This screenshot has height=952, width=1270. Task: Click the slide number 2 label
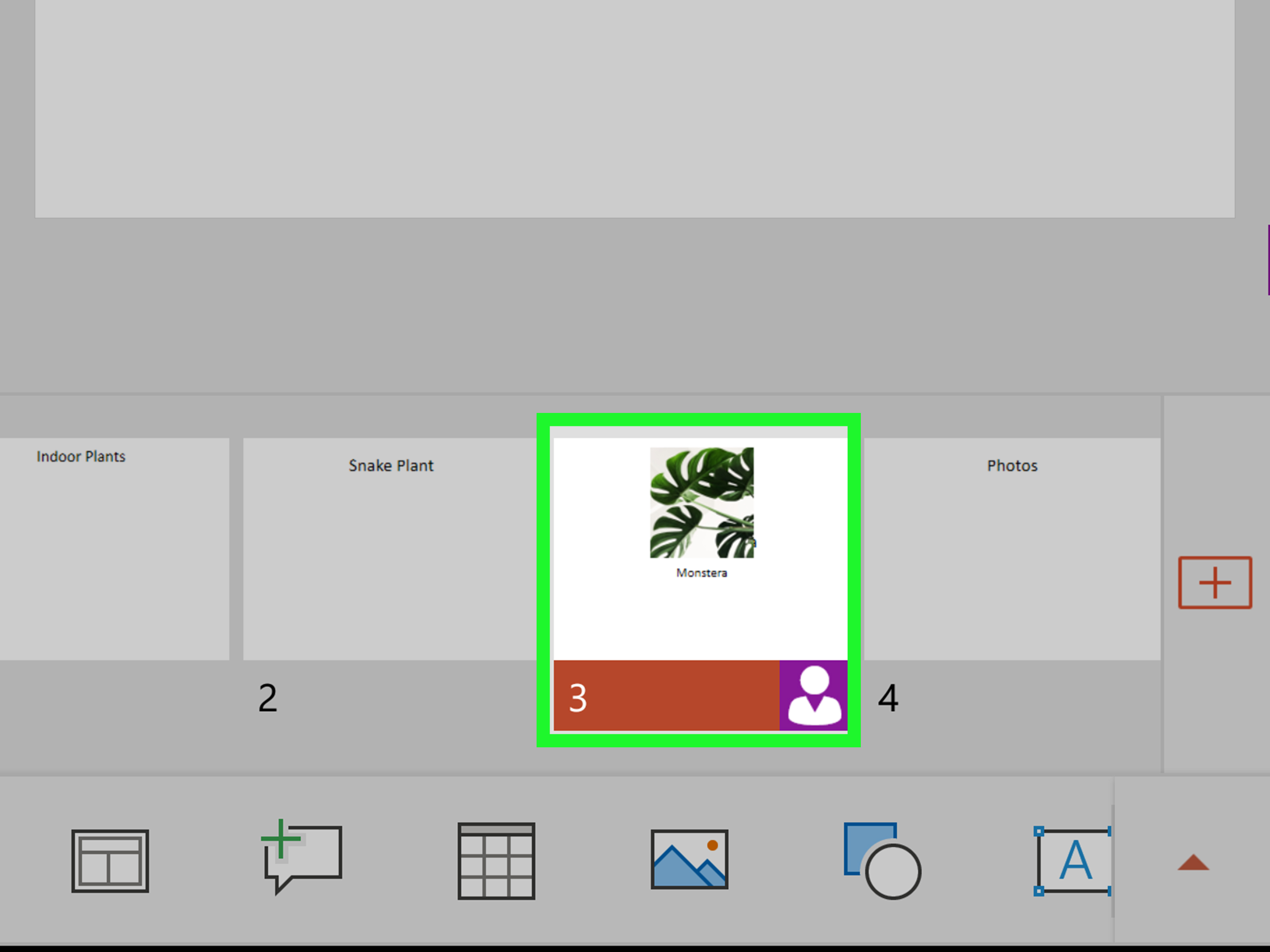267,698
